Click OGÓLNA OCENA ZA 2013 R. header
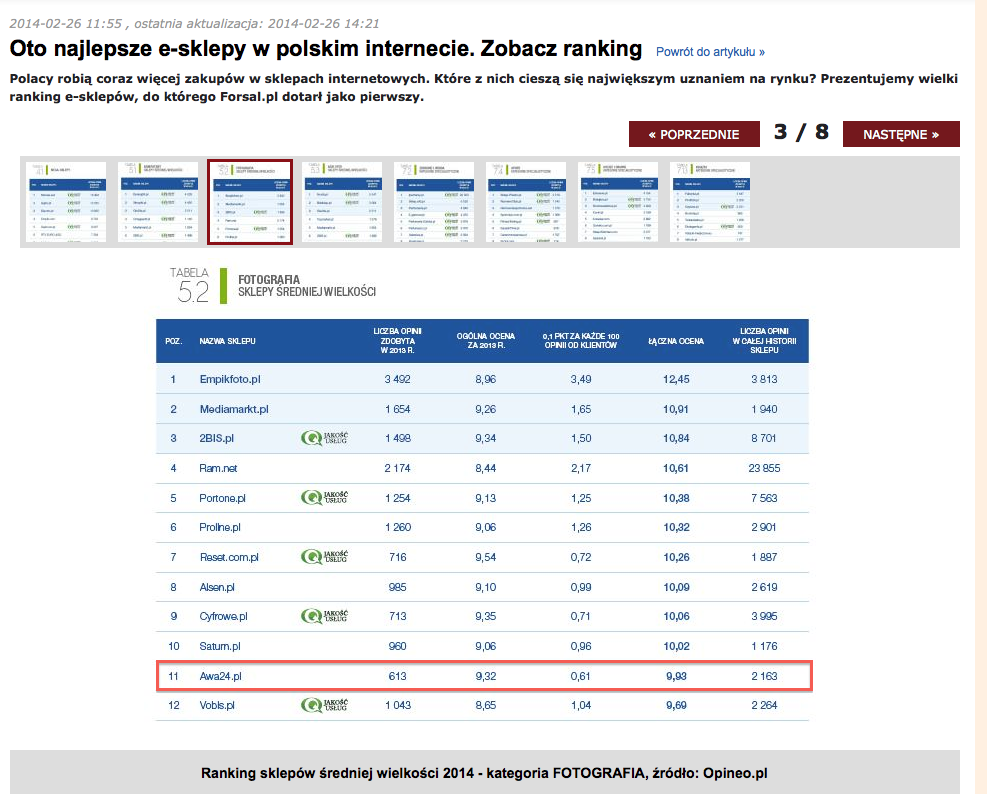This screenshot has height=794, width=987. [485, 341]
